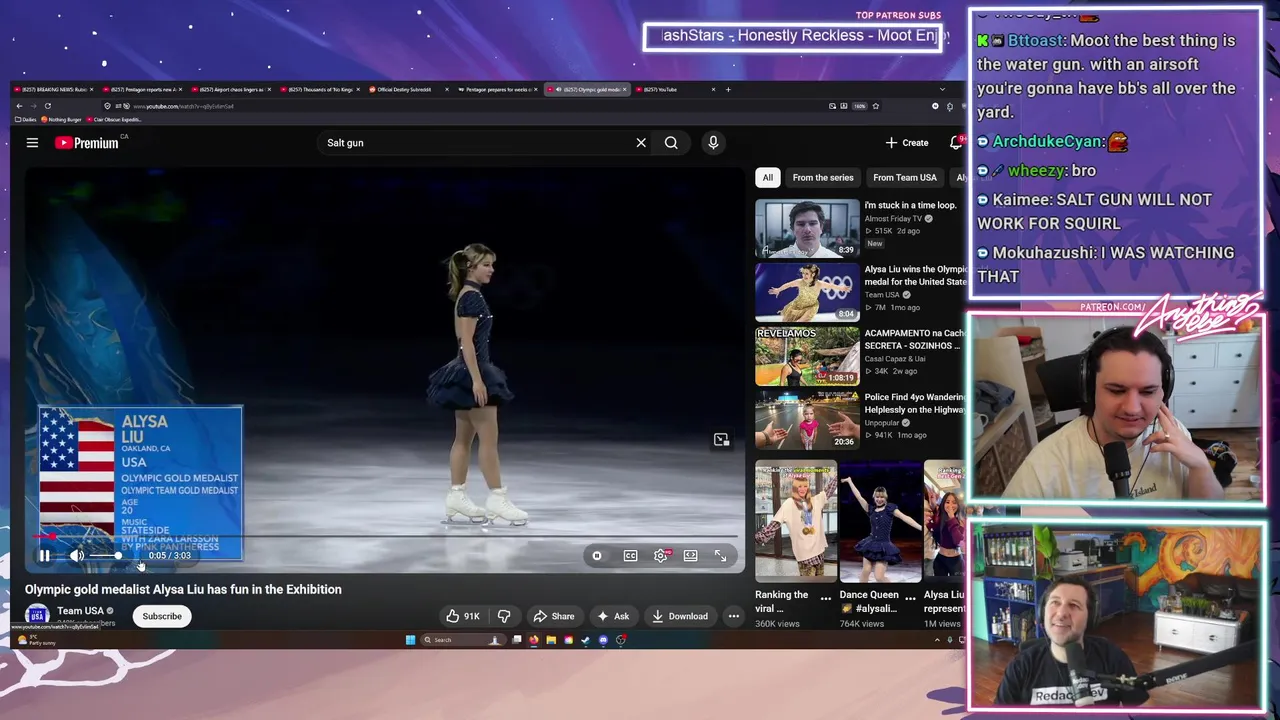The width and height of the screenshot is (1280, 720).
Task: Open Steam from the taskbar
Action: [585, 641]
